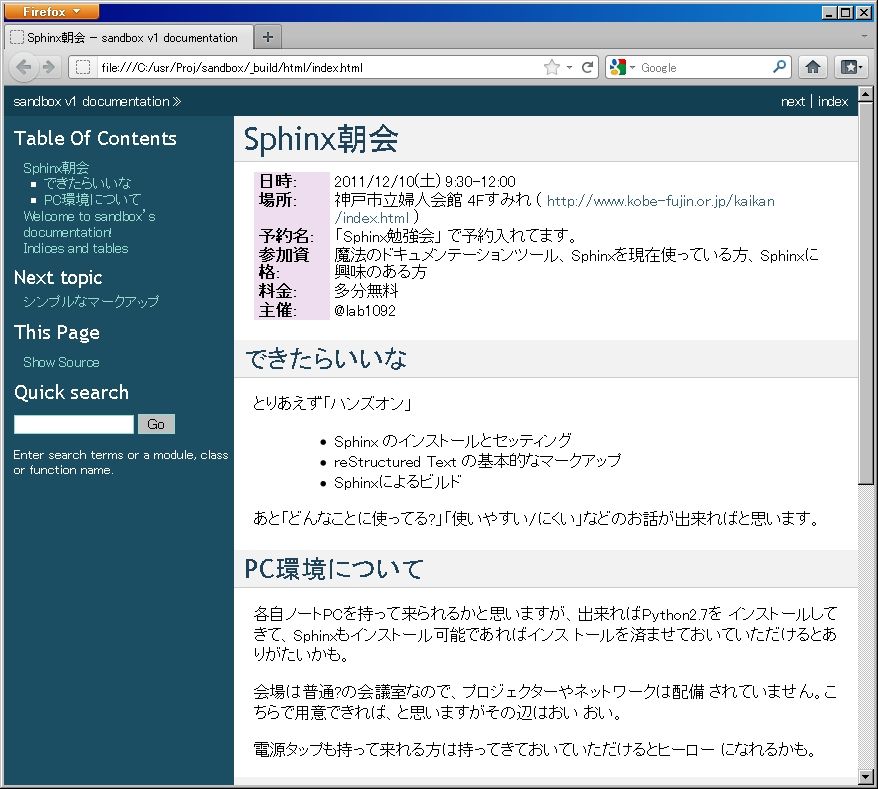Open the index link

point(833,101)
